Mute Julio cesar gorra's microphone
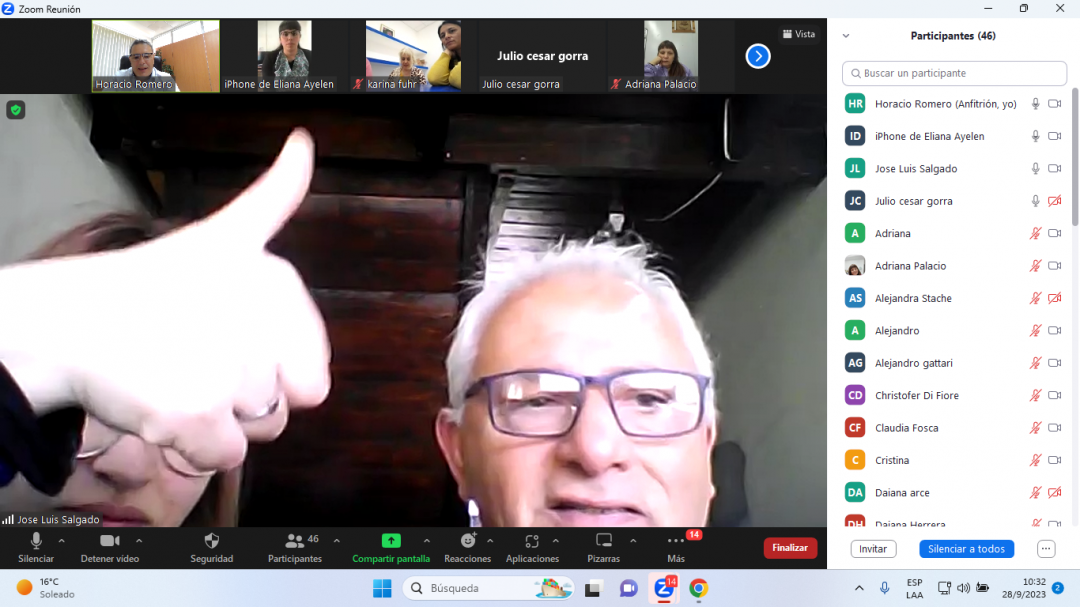This screenshot has width=1080, height=607. click(1035, 201)
